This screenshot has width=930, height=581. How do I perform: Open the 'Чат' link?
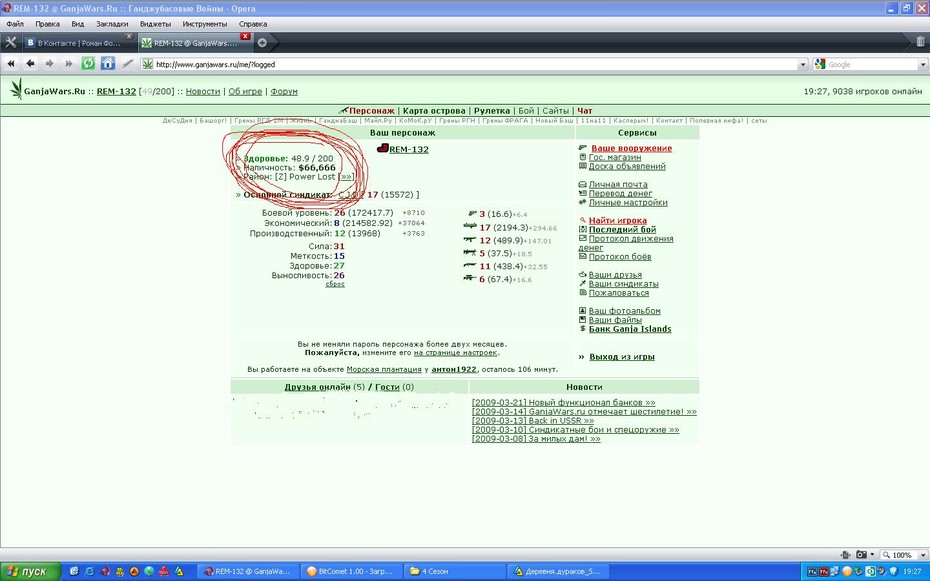(x=585, y=111)
